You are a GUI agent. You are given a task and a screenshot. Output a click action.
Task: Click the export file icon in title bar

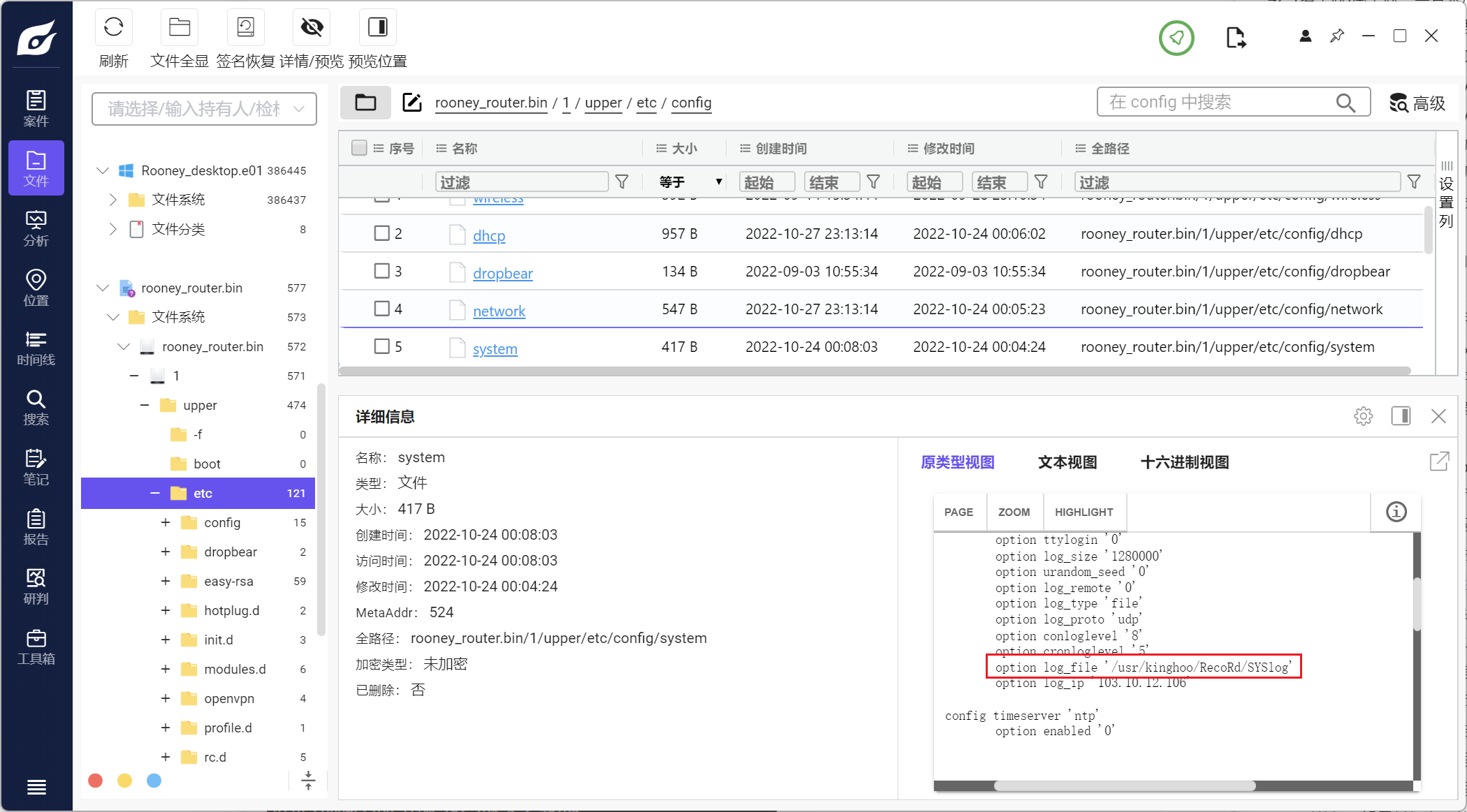(x=1235, y=37)
